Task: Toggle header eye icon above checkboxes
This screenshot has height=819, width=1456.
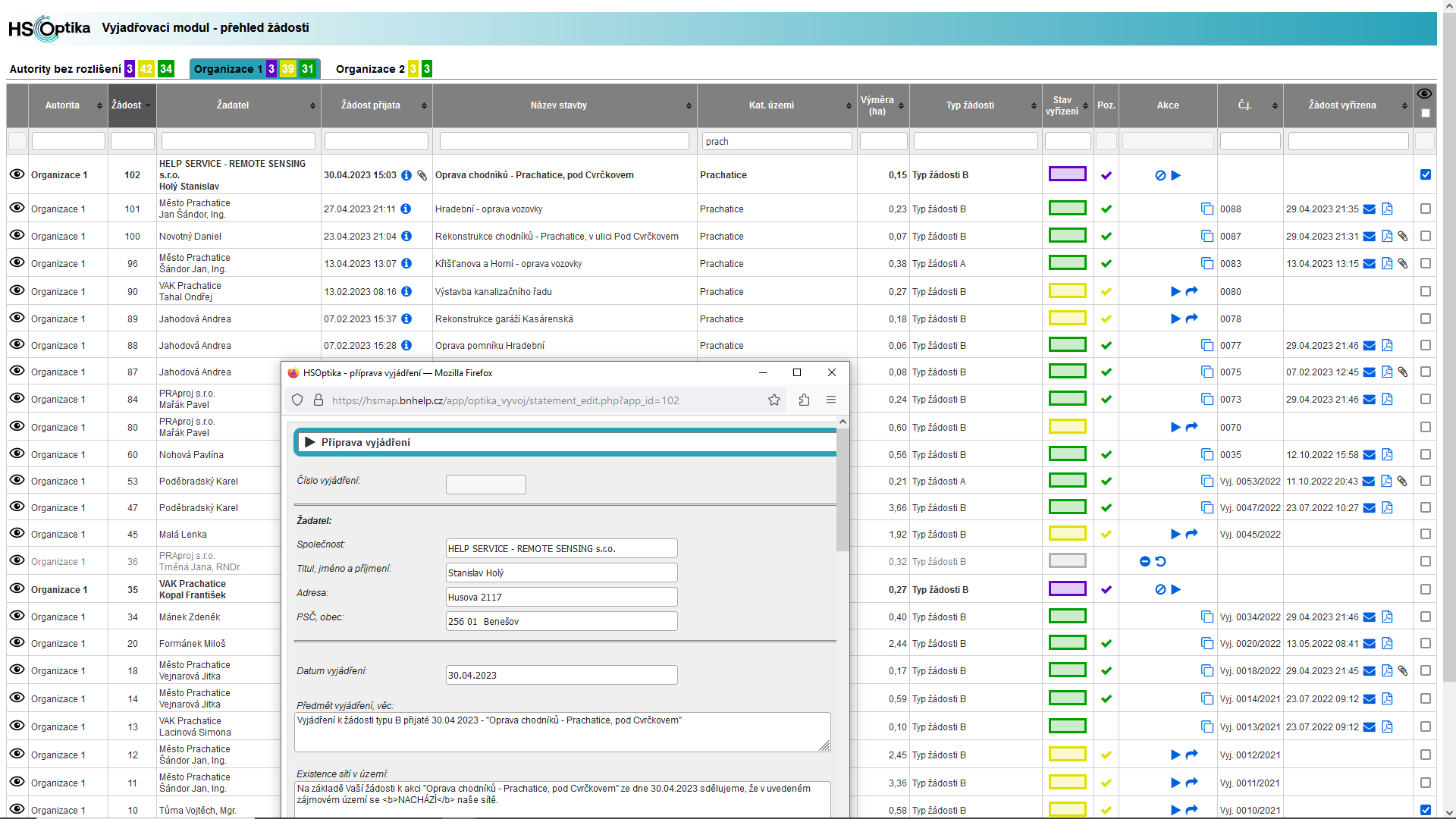Action: click(1425, 94)
